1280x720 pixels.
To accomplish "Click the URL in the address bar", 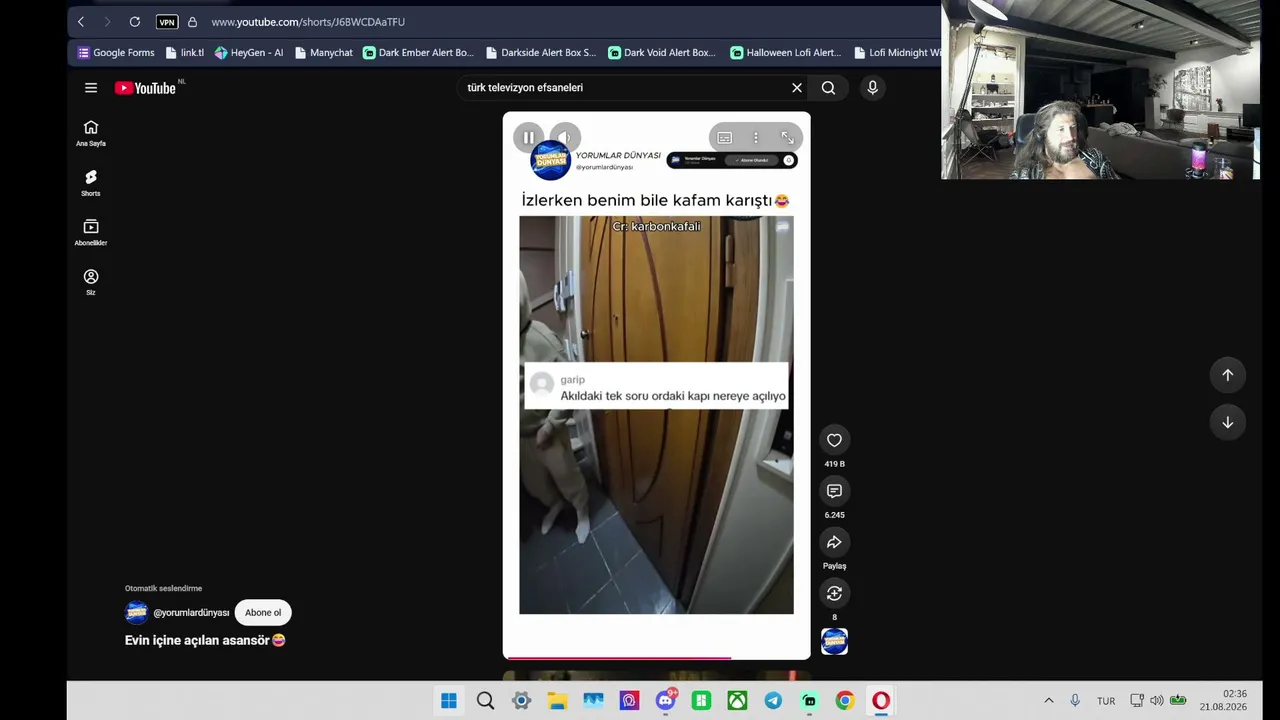I will click(x=308, y=22).
